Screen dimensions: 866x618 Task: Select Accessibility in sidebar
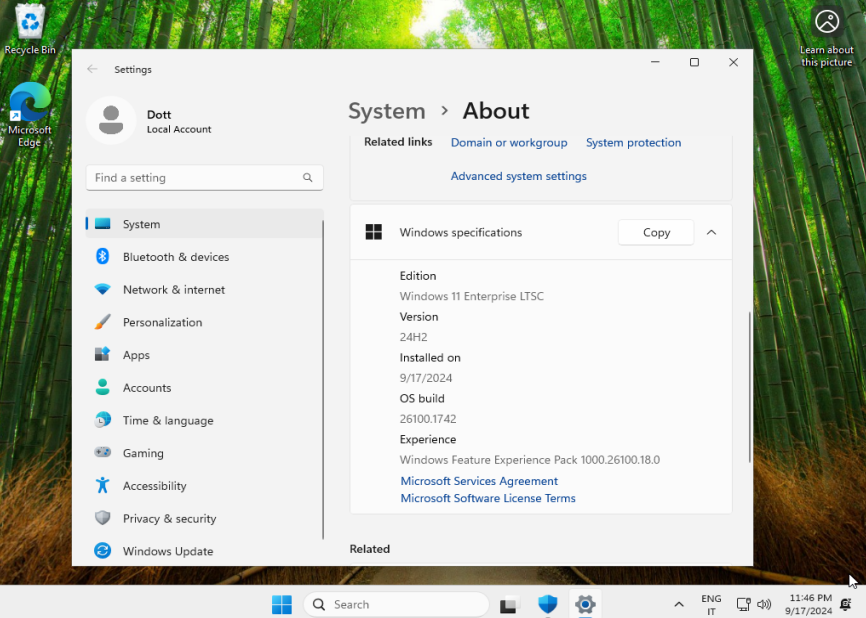click(x=204, y=485)
